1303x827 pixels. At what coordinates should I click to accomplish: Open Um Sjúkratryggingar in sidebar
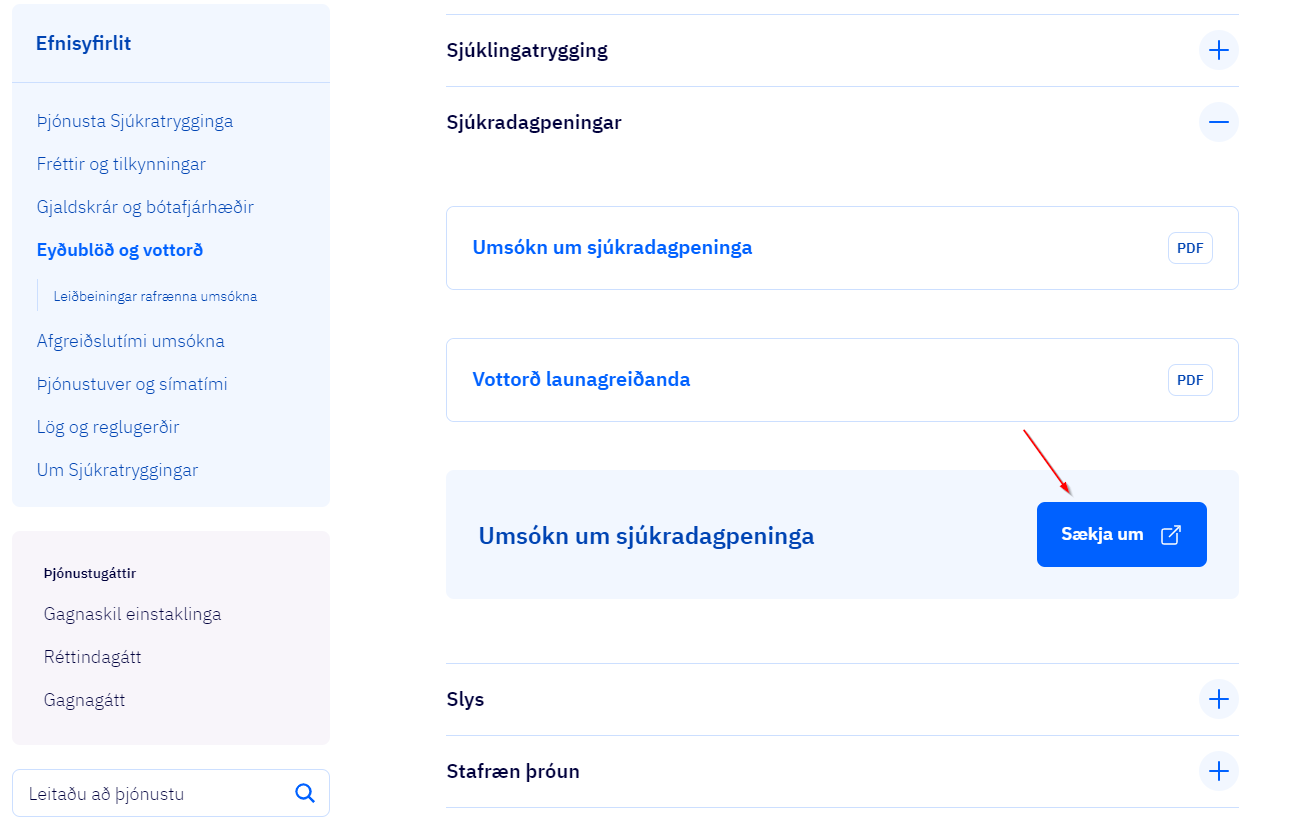[117, 470]
